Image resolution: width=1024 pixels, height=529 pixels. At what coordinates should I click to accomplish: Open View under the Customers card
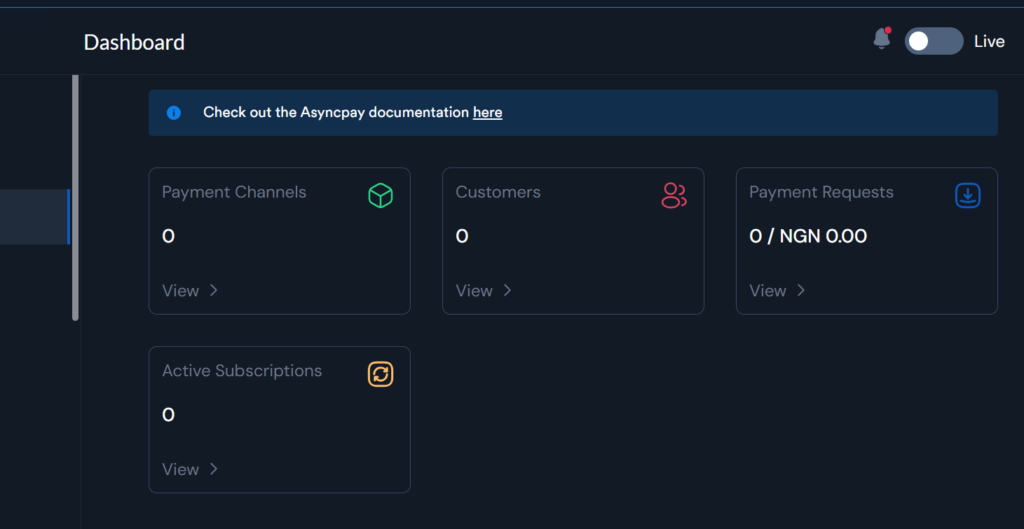(474, 291)
